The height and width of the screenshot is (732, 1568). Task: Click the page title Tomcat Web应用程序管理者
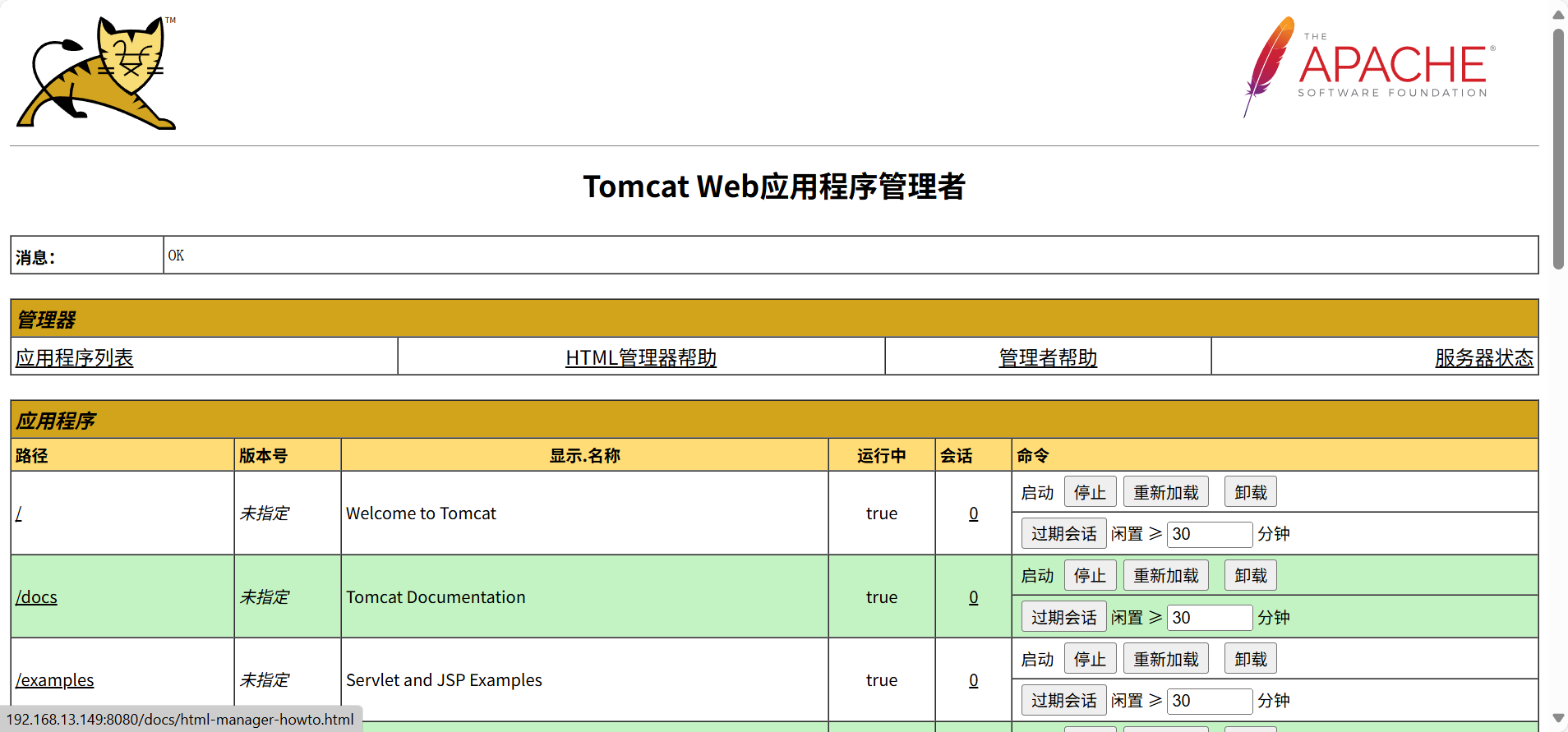[x=774, y=186]
